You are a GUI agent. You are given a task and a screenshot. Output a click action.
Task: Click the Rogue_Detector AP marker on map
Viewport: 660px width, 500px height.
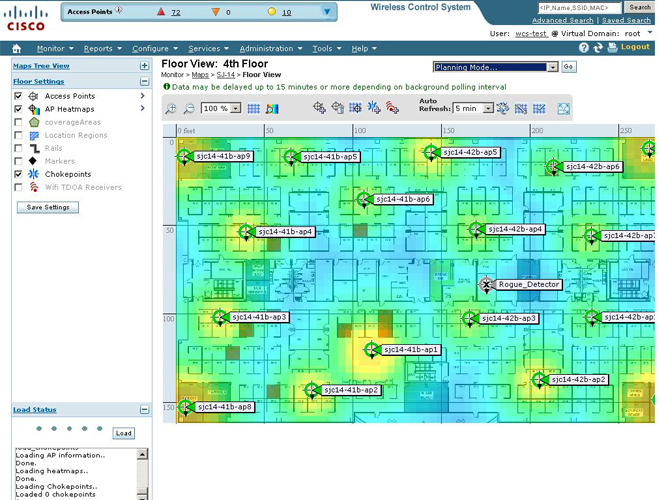point(487,285)
